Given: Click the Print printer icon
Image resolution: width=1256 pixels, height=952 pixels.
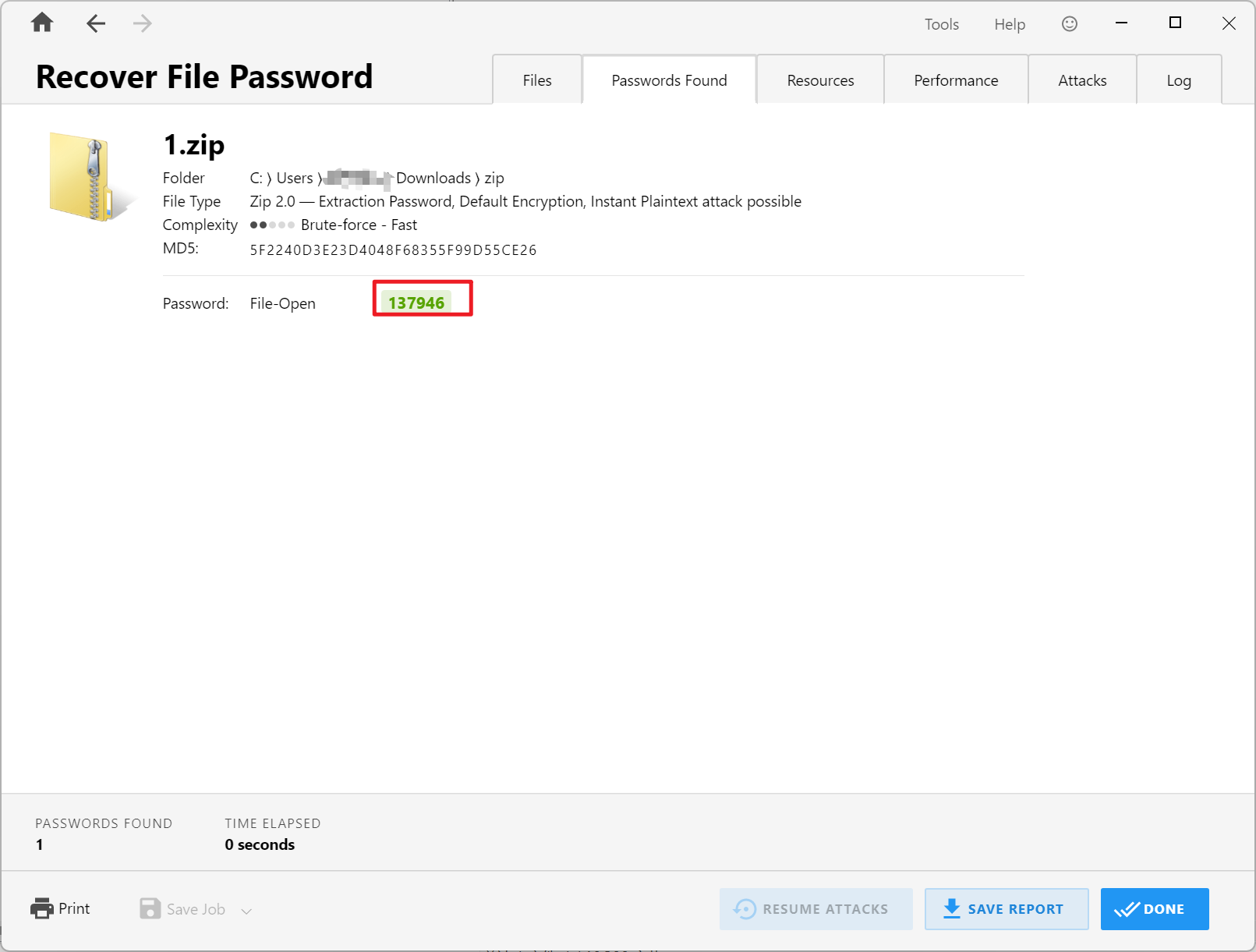Looking at the screenshot, I should click(x=42, y=908).
